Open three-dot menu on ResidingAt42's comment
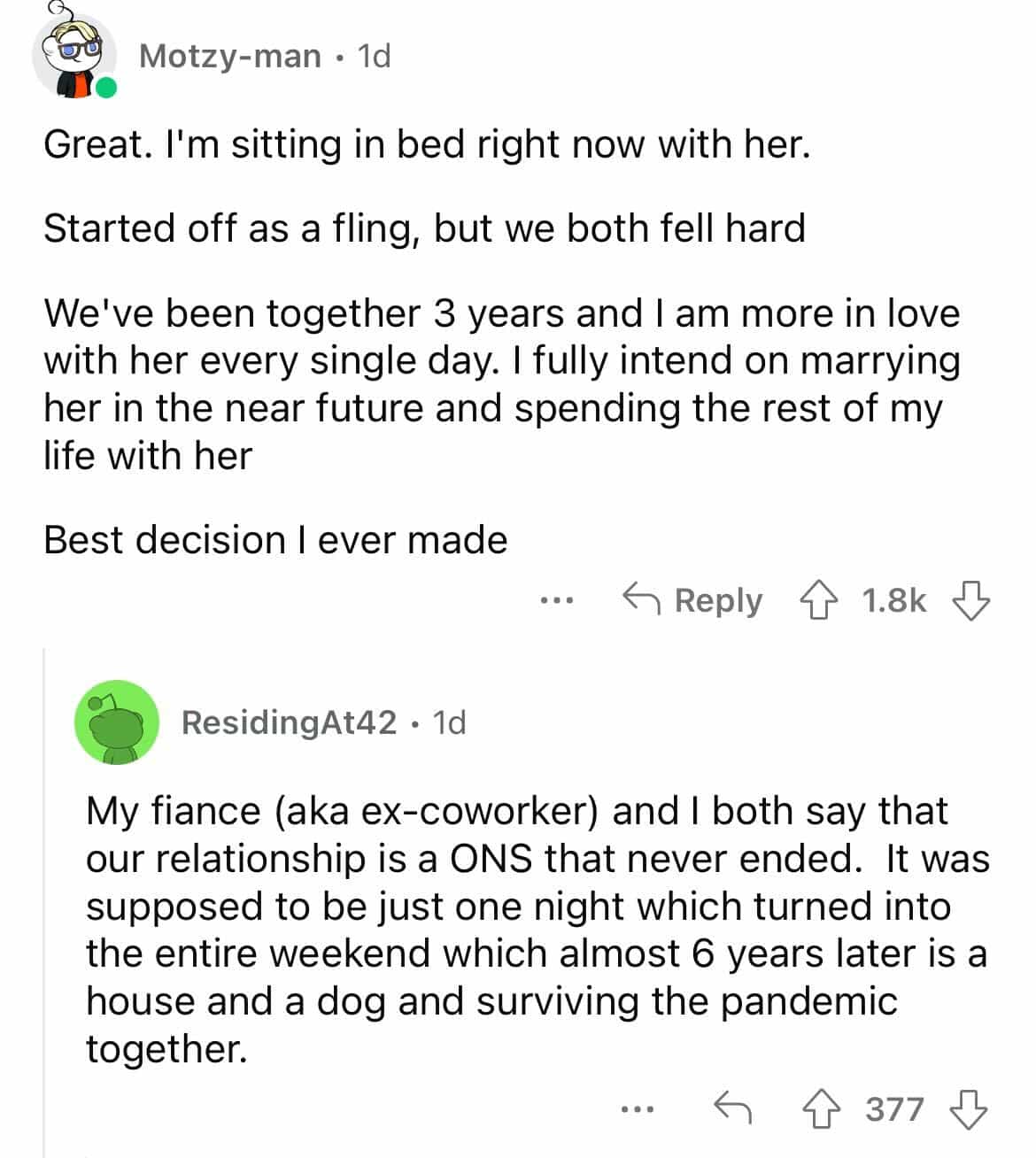 [x=637, y=1109]
